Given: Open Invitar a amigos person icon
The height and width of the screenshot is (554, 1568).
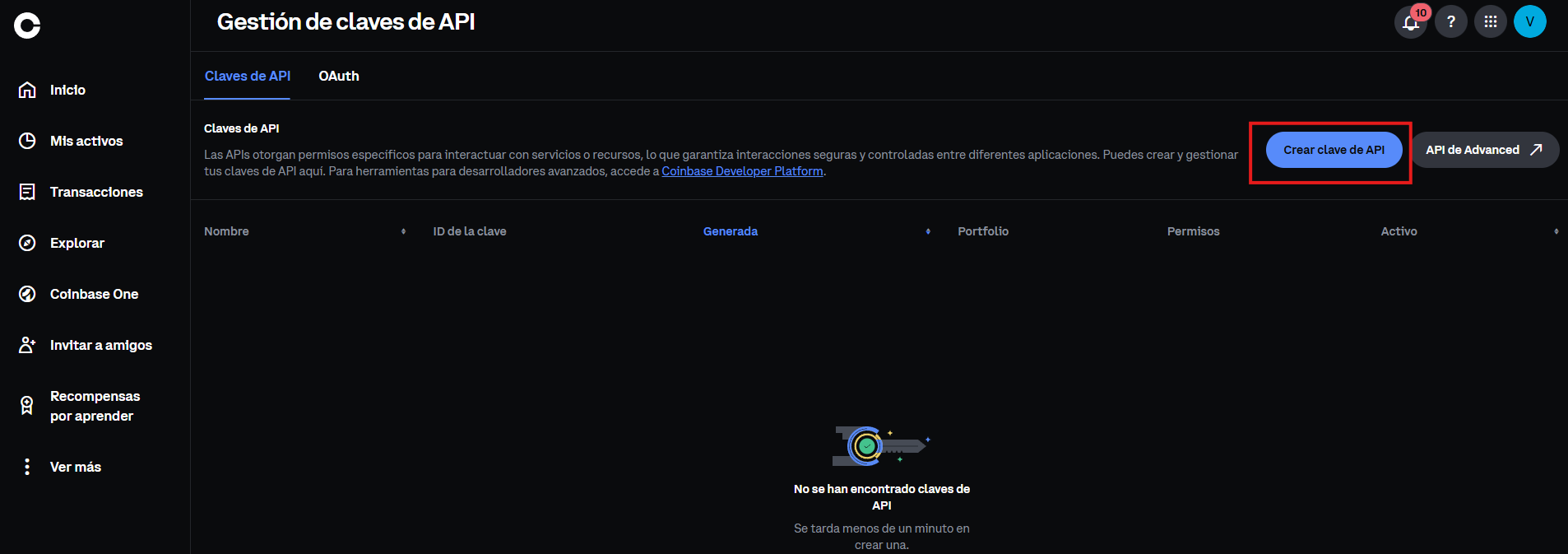Looking at the screenshot, I should point(27,345).
